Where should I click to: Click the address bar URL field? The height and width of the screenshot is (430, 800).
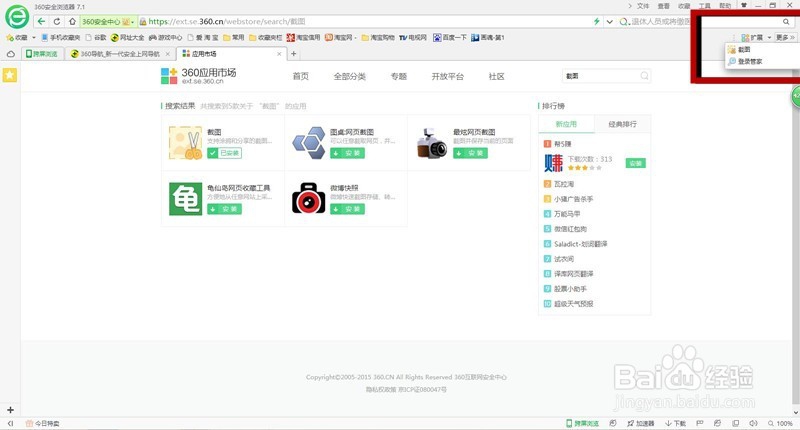click(x=365, y=21)
